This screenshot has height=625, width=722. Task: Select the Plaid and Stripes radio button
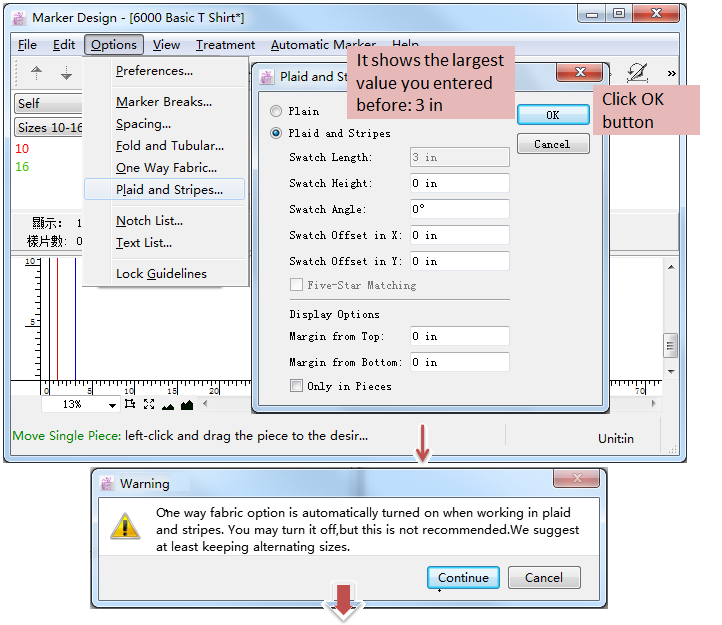tap(277, 133)
